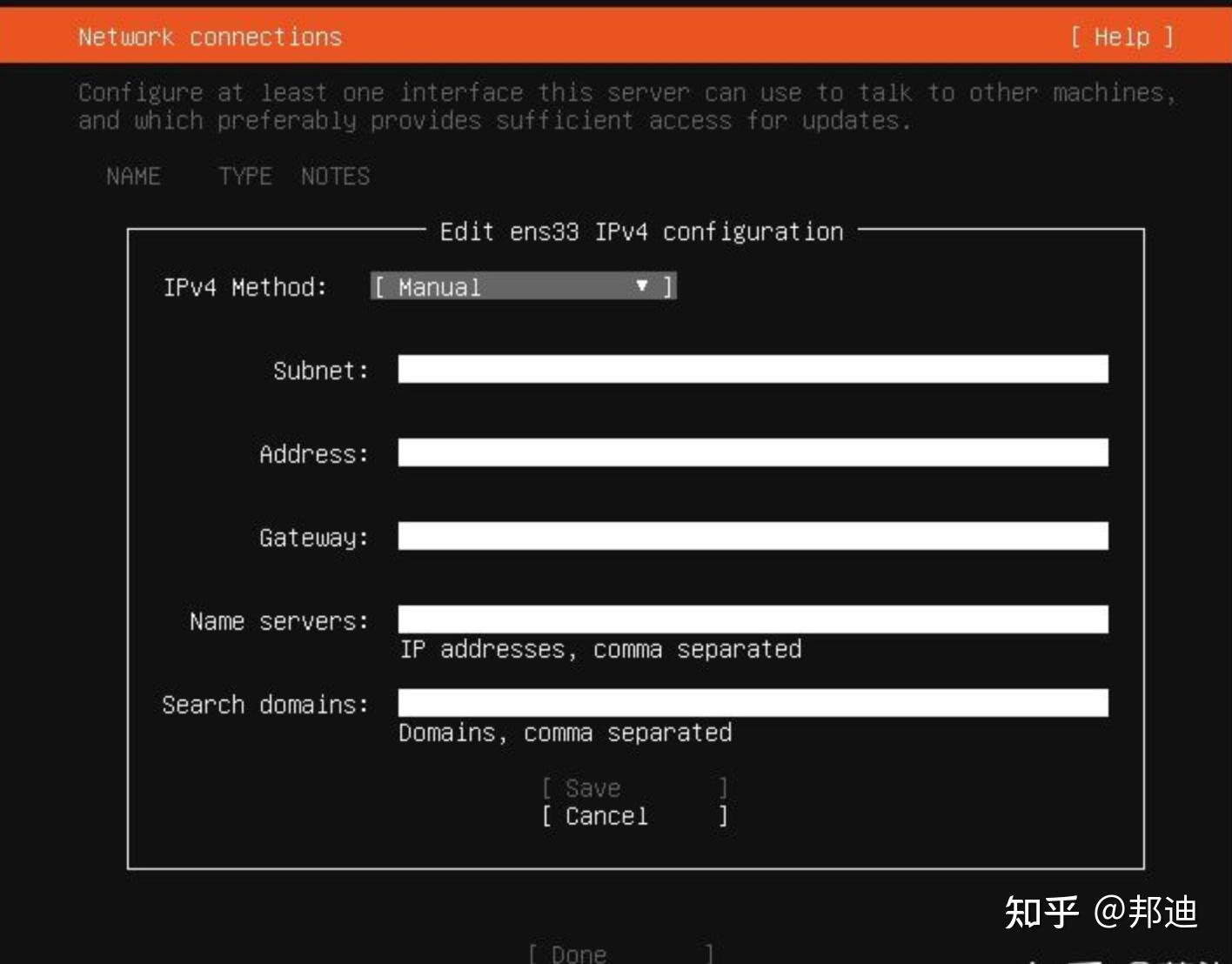Select the Network connections title bar
Image resolution: width=1232 pixels, height=964 pixels.
pos(209,37)
